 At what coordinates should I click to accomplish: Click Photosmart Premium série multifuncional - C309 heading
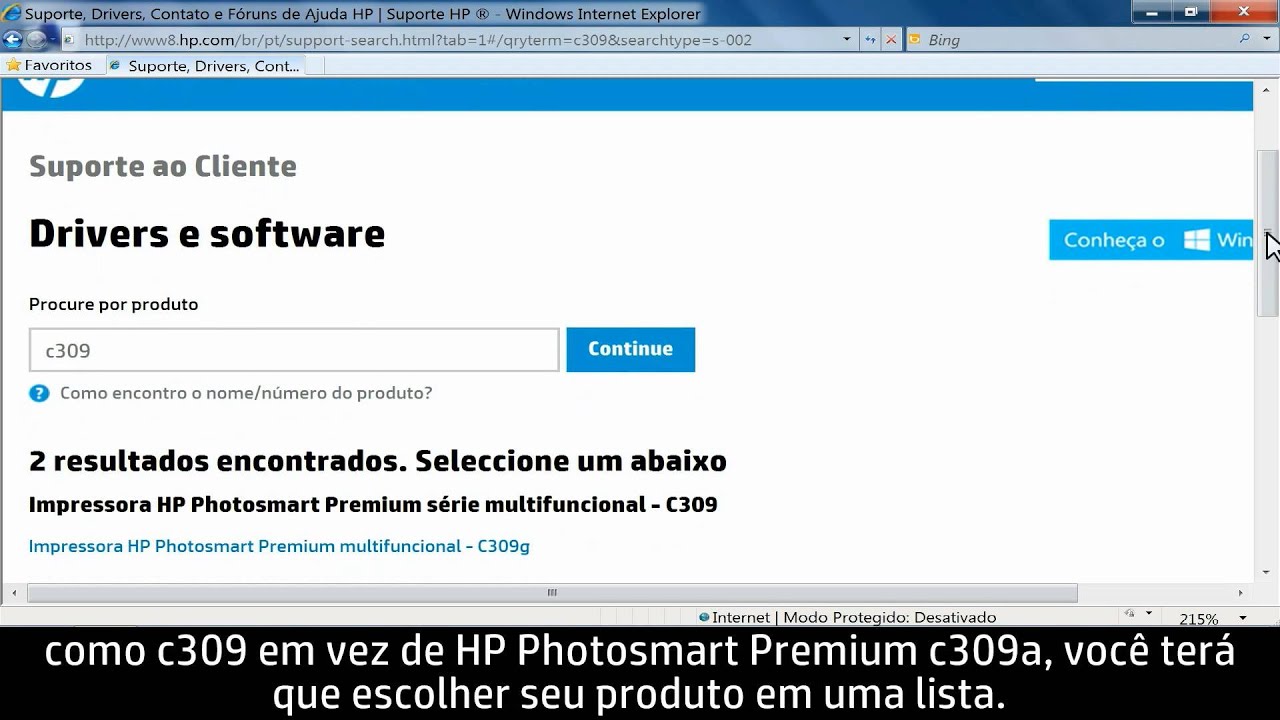coord(373,504)
